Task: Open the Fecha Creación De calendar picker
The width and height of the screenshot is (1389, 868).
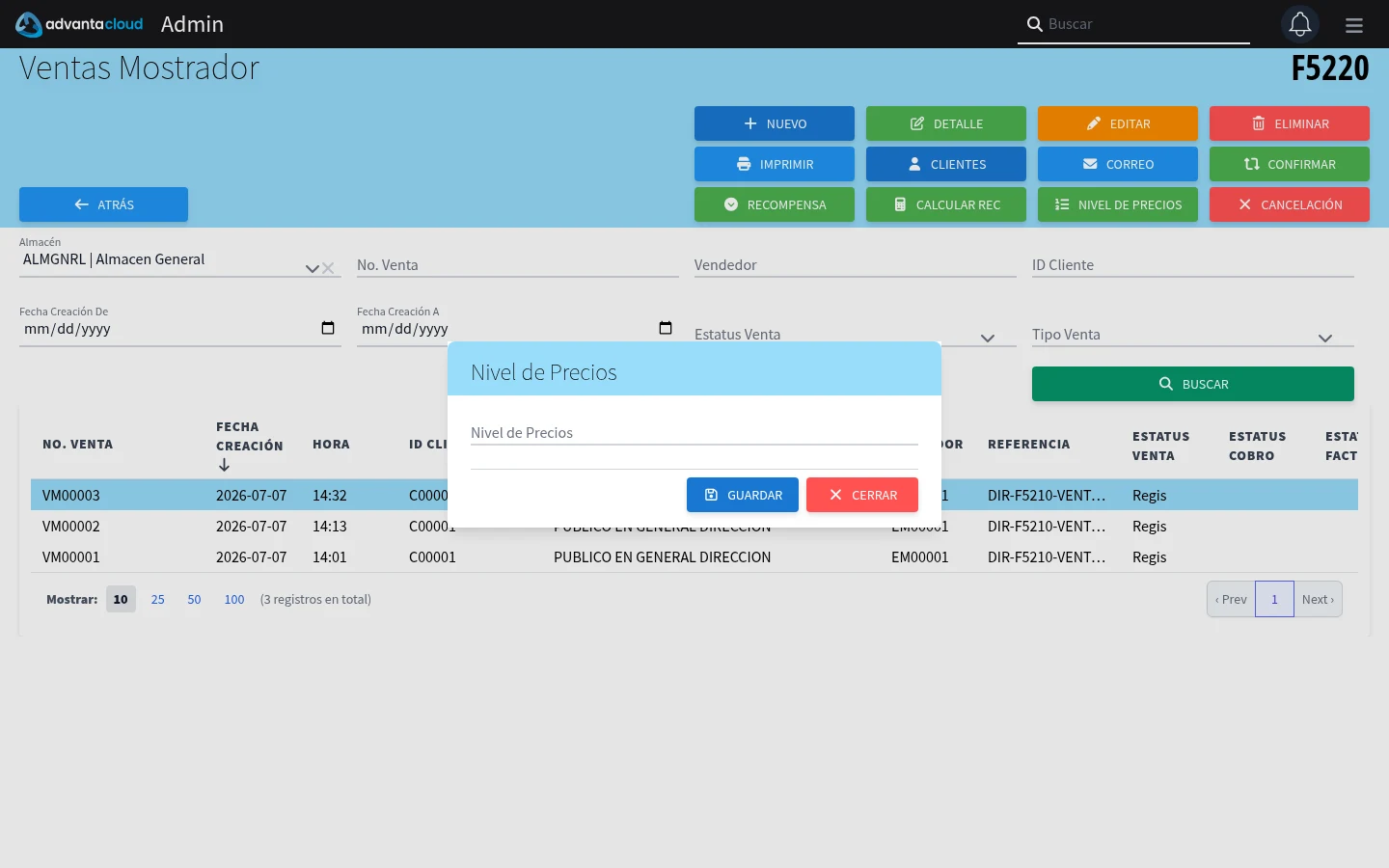Action: coord(328,328)
